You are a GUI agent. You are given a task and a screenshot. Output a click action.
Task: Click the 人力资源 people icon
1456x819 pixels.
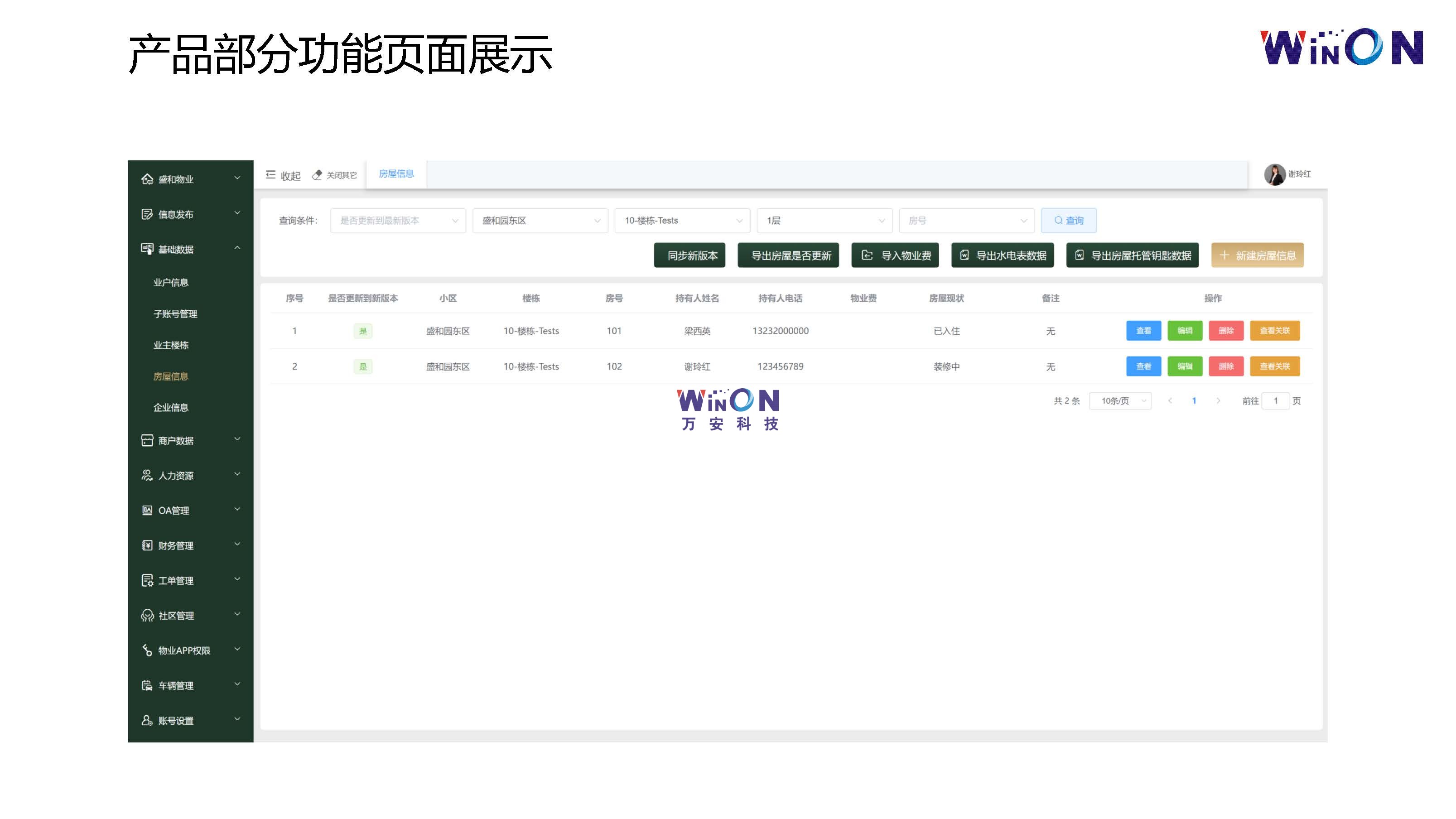click(x=147, y=475)
